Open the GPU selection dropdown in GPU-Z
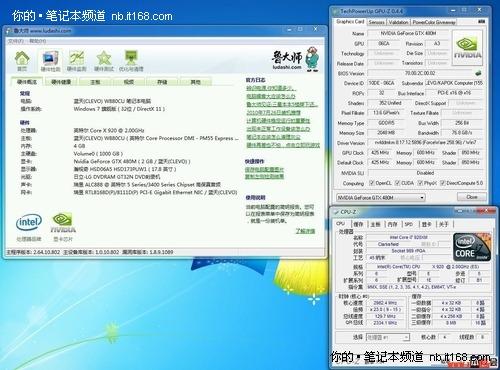Screen dimensions: 500x370 coord(381,198)
